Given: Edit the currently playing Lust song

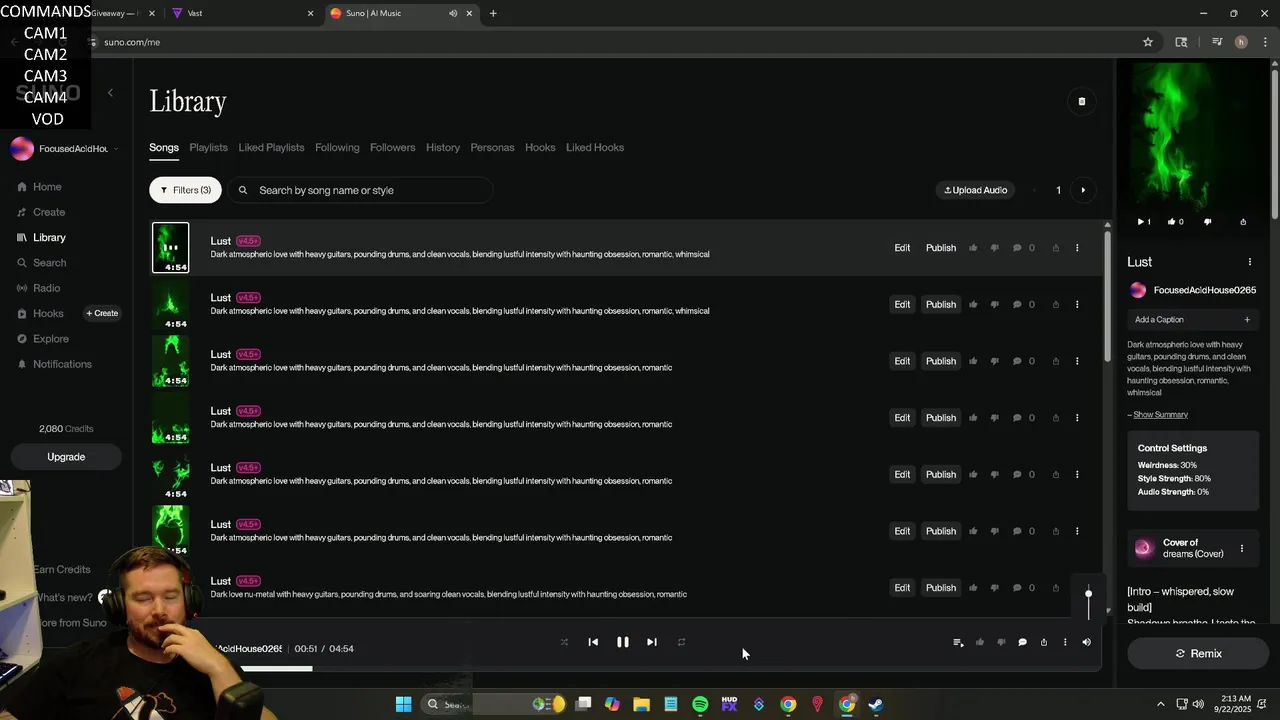Looking at the screenshot, I should click(x=902, y=248).
